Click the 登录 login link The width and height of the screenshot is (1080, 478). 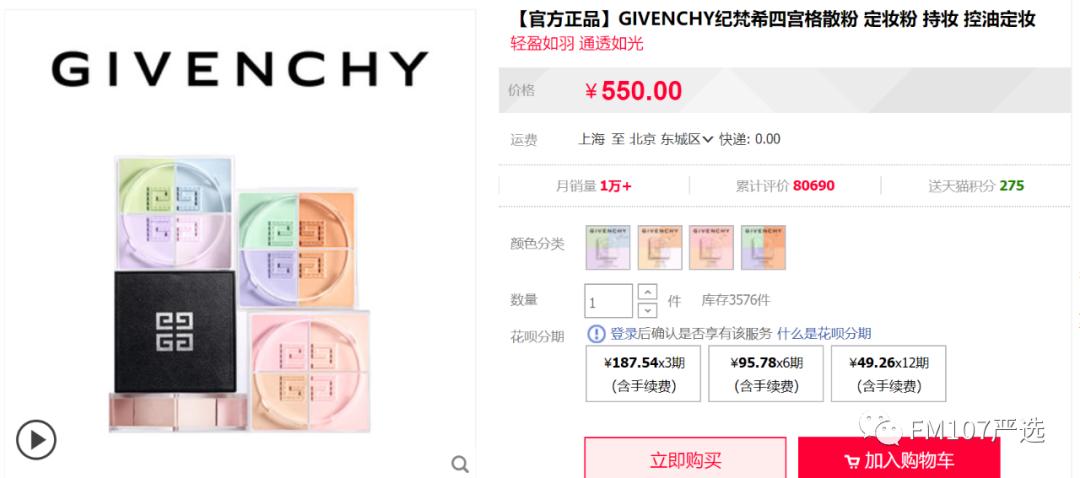tap(623, 334)
